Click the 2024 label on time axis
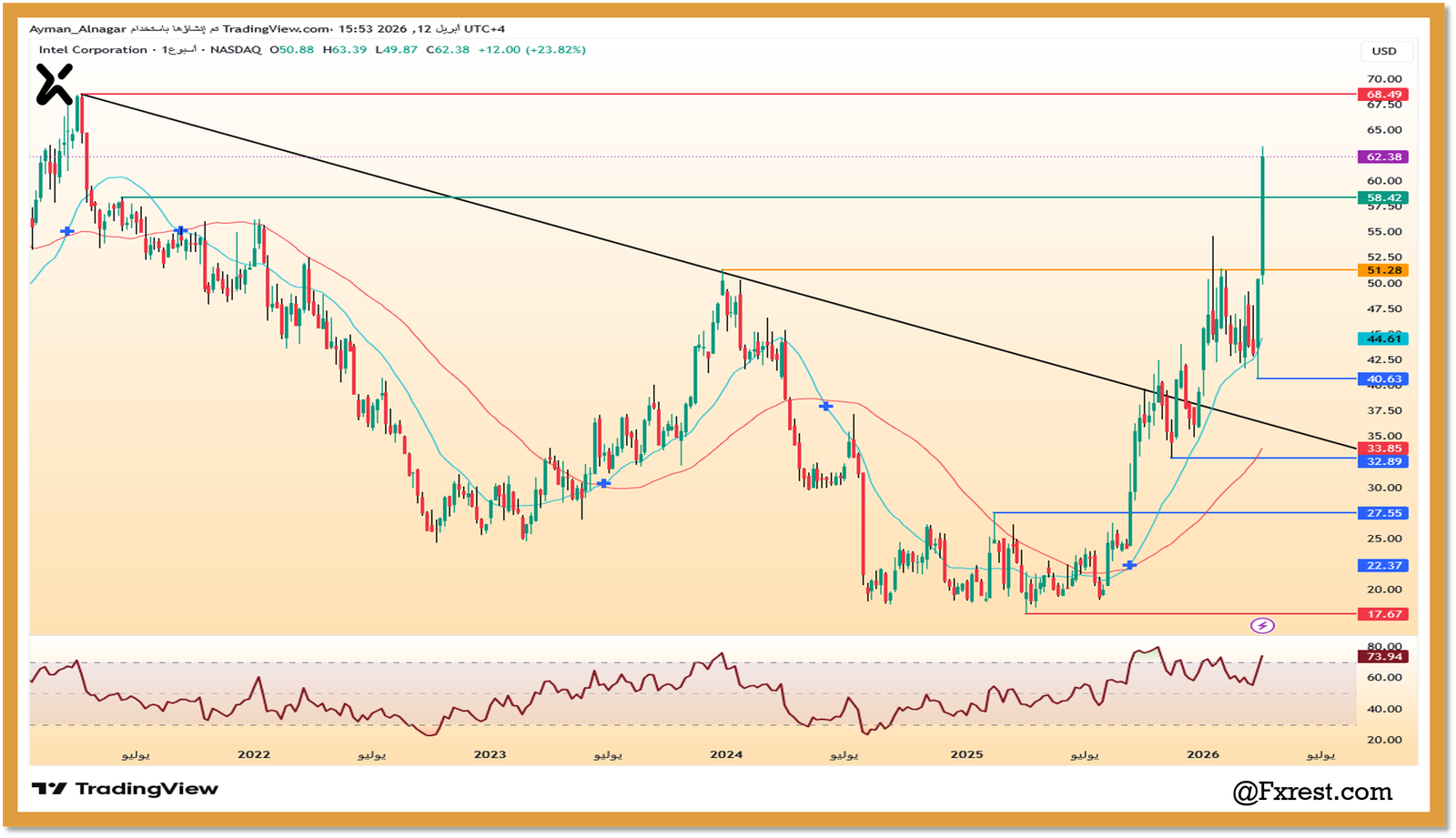Image resolution: width=1456 pixels, height=838 pixels. click(x=726, y=754)
